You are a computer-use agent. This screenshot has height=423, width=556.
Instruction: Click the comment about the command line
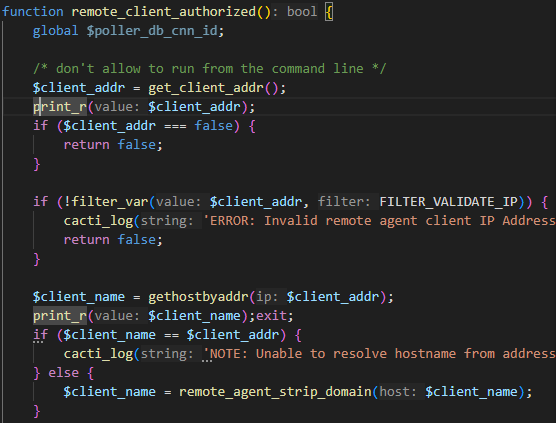point(210,68)
